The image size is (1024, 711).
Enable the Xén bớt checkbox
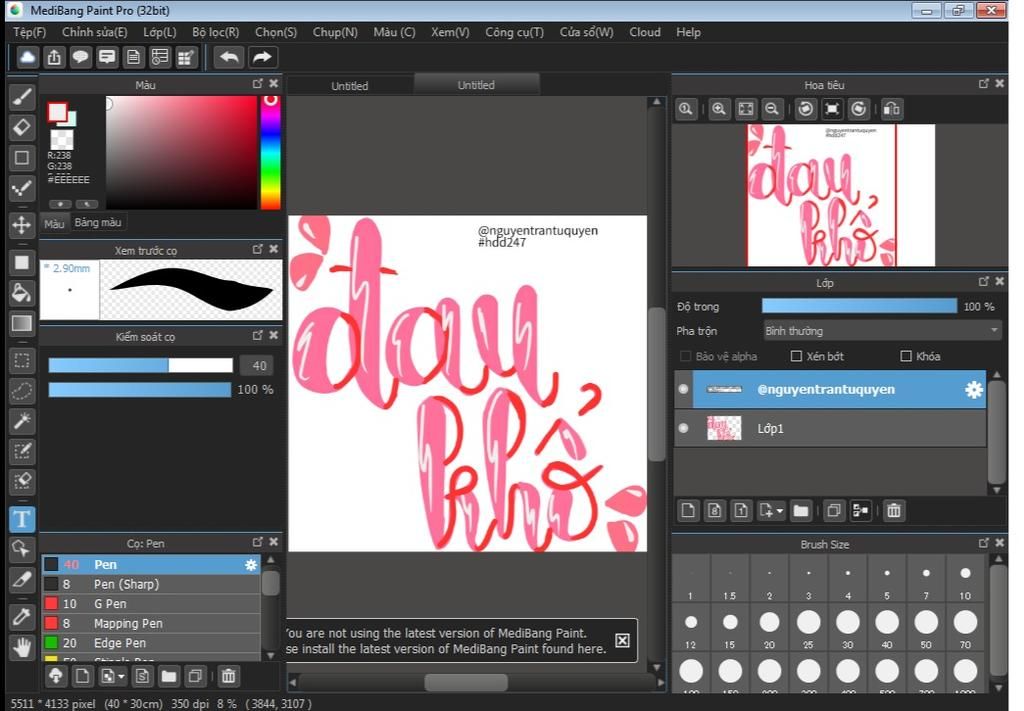[x=796, y=356]
